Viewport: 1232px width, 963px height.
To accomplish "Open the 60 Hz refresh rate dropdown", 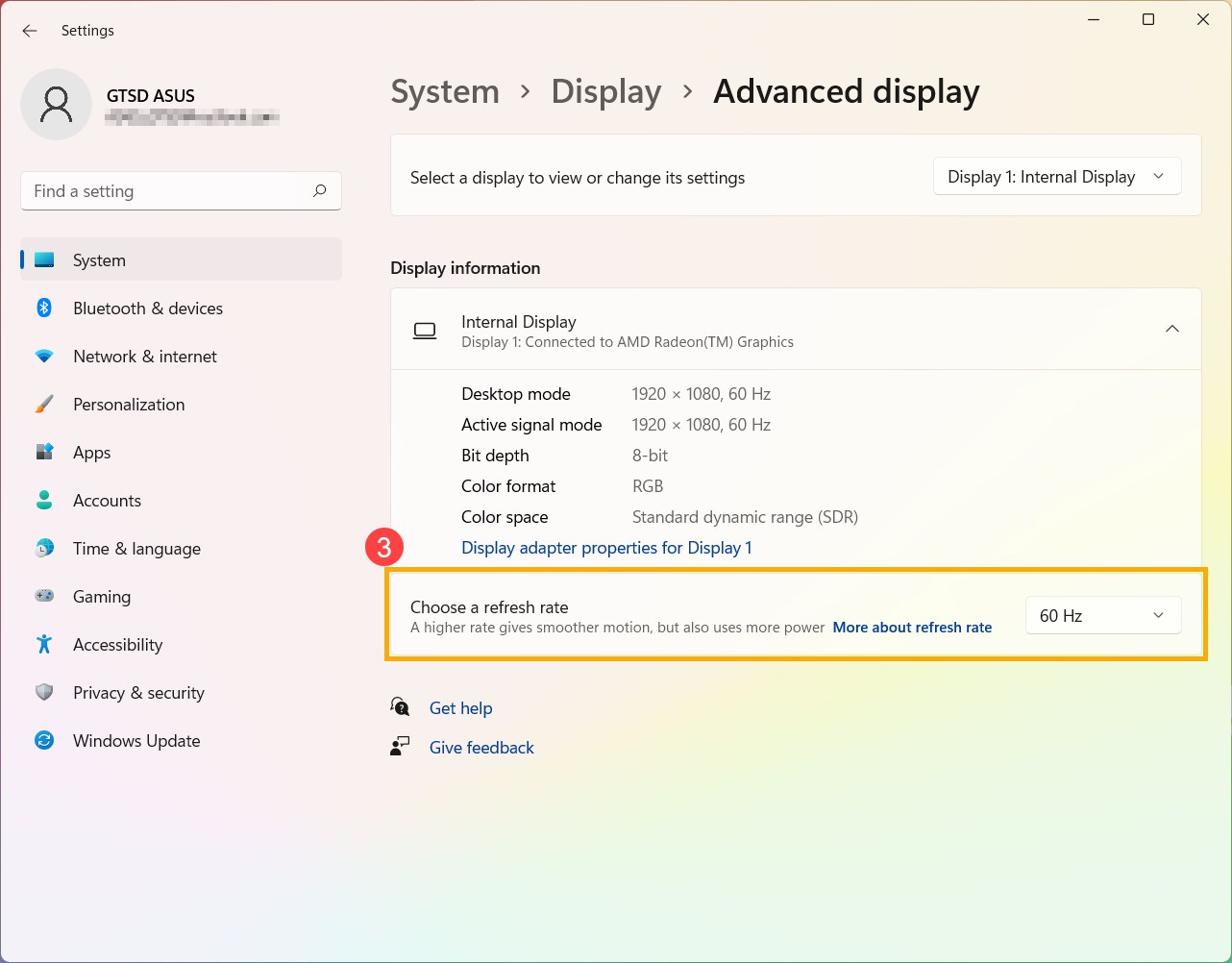I will [1103, 615].
